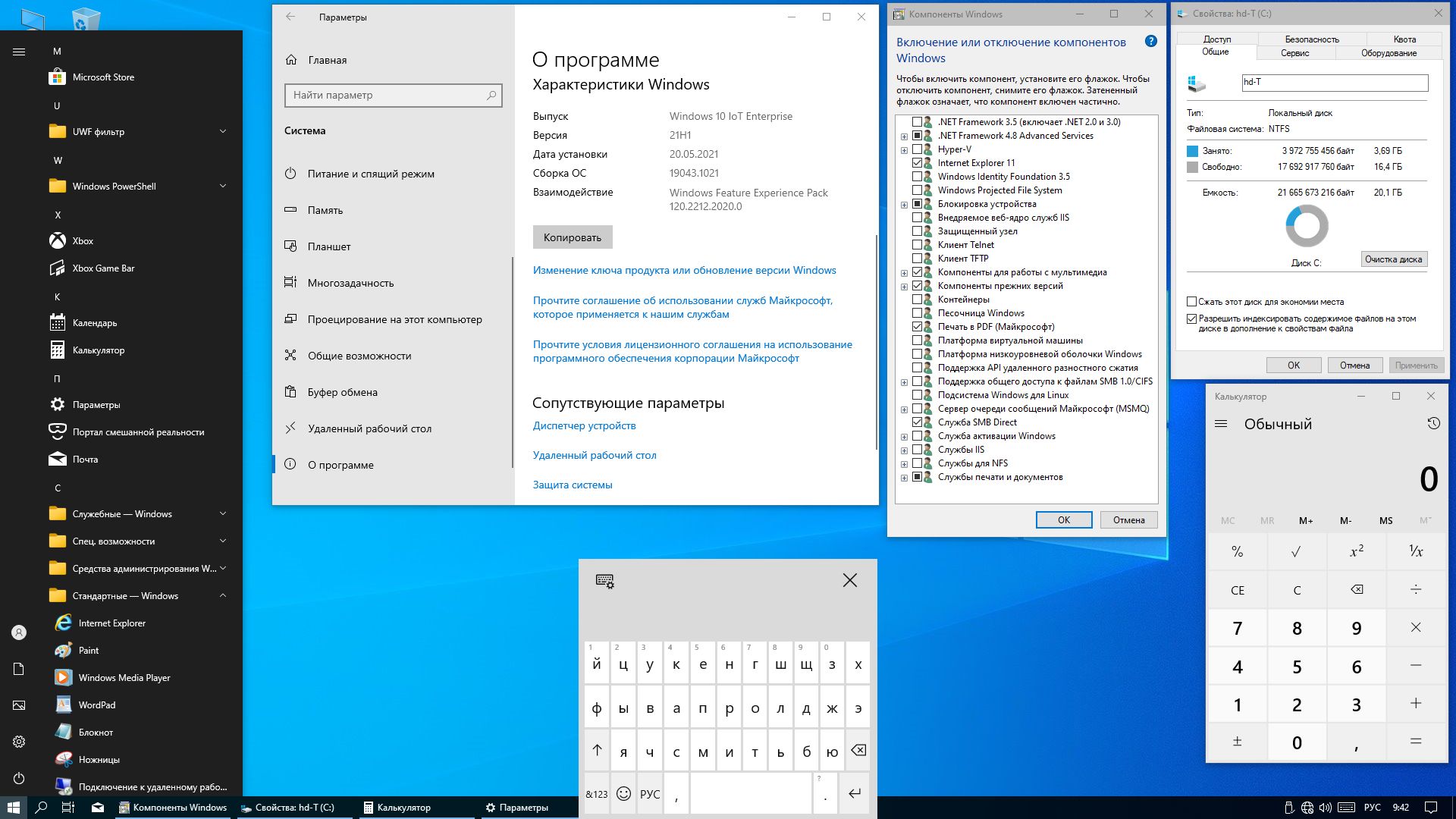Expand Компоненты прежних версий tree item
The width and height of the screenshot is (1456, 819).
[903, 285]
